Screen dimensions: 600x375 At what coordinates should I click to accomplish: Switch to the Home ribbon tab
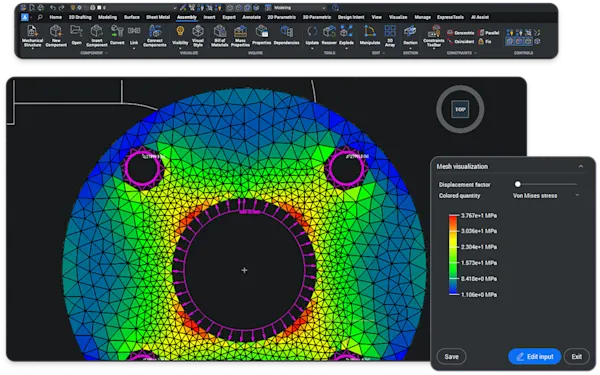click(x=55, y=17)
